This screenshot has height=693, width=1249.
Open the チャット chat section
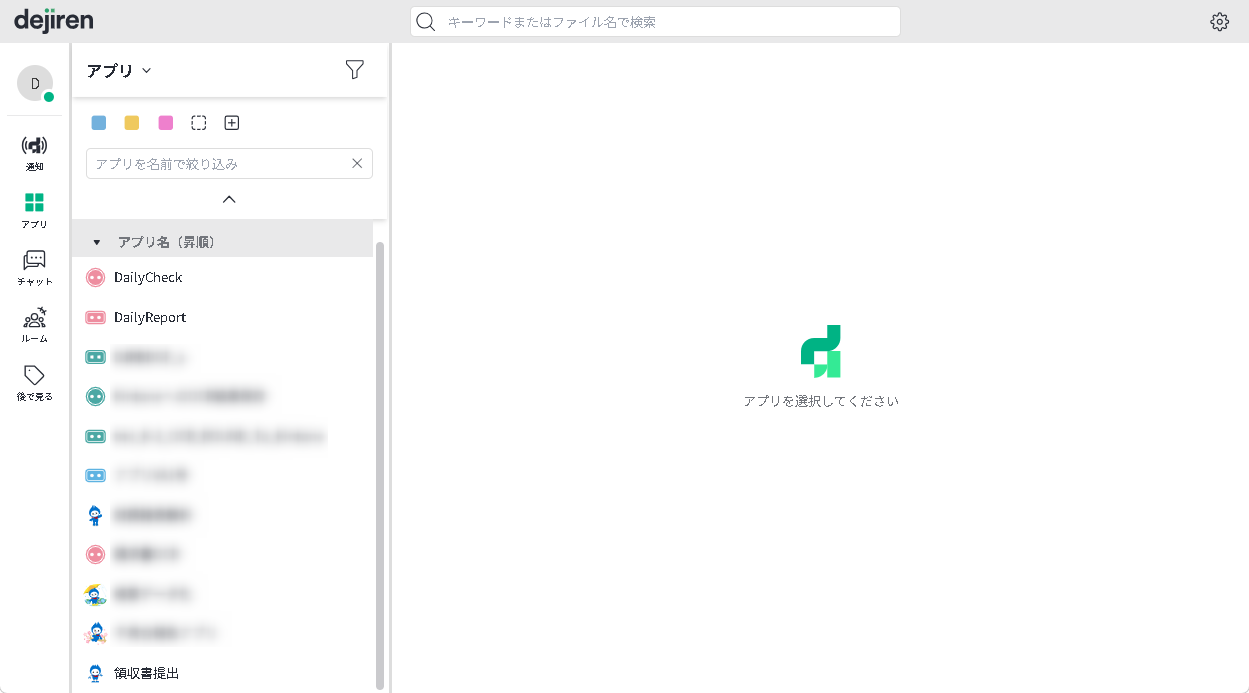click(34, 267)
